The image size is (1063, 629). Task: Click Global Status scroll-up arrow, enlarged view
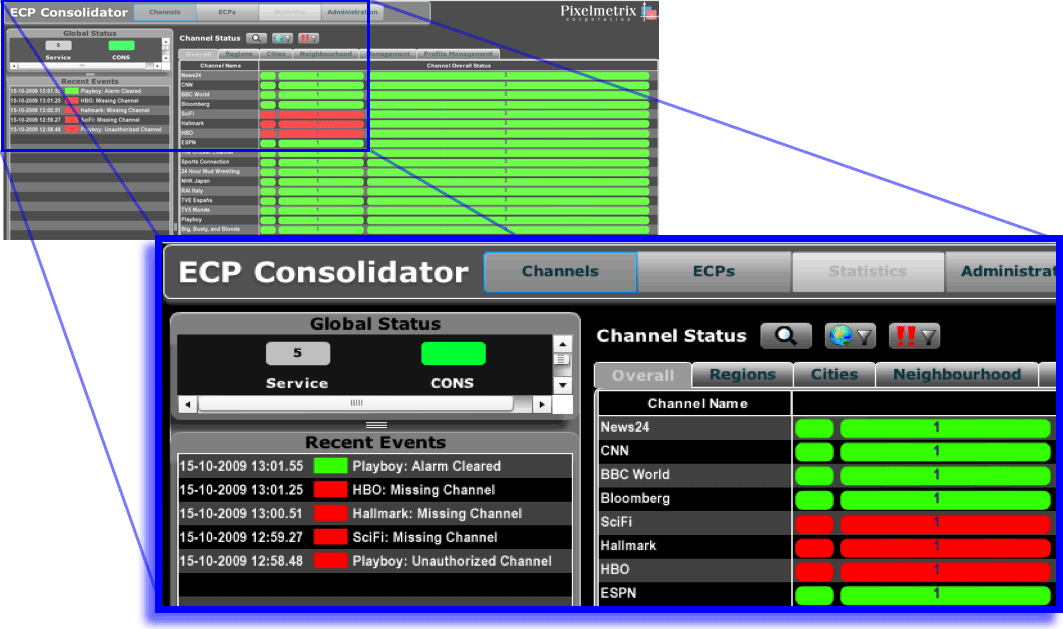click(562, 344)
